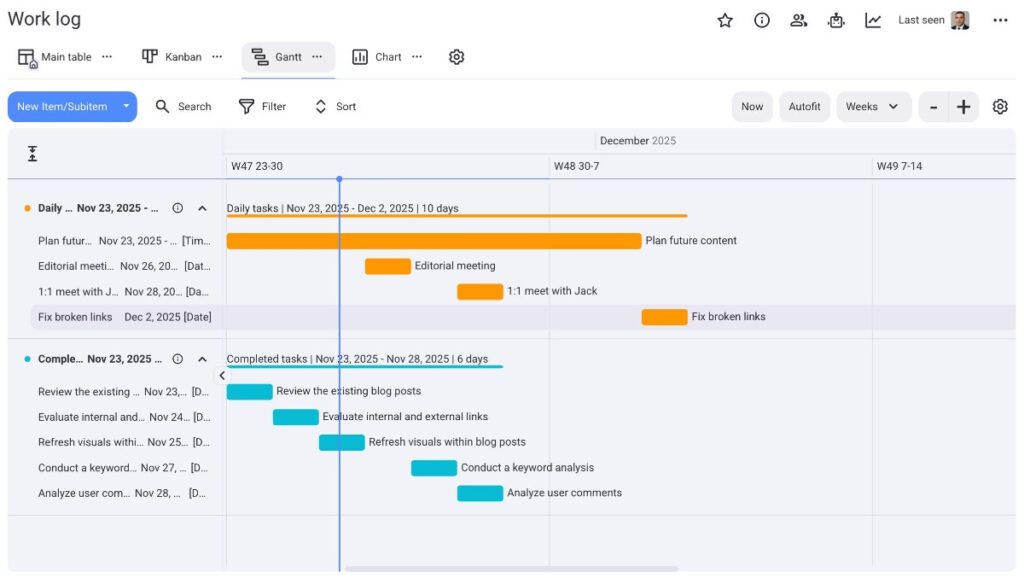Open the members sharing icon
The height and width of the screenshot is (578, 1024).
798,20
